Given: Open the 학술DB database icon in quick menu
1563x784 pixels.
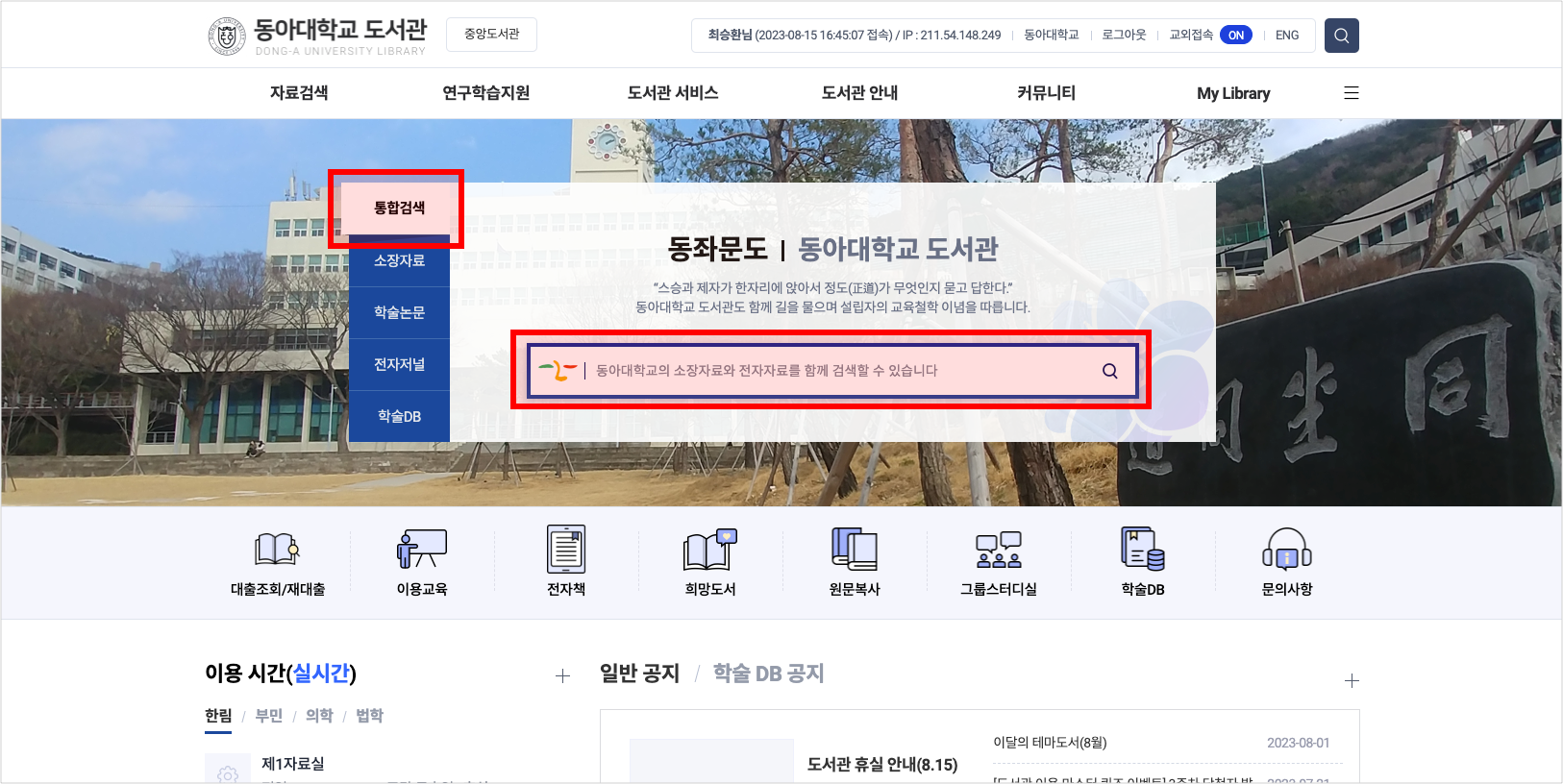Looking at the screenshot, I should coord(1143,550).
